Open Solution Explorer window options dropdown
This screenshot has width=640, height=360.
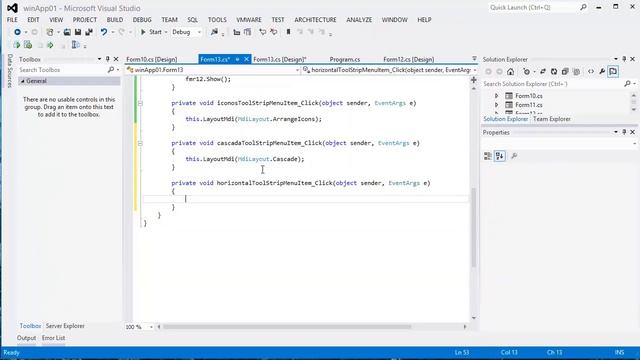[x=616, y=59]
